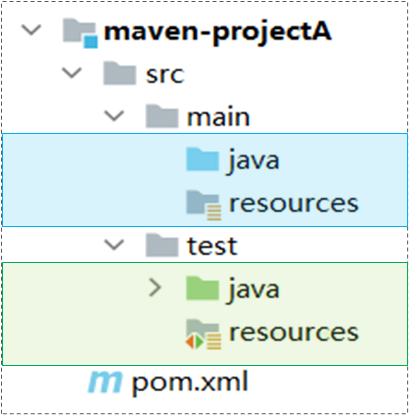Collapse the main folder chevron
Screen dimensions: 409x415
tap(114, 116)
